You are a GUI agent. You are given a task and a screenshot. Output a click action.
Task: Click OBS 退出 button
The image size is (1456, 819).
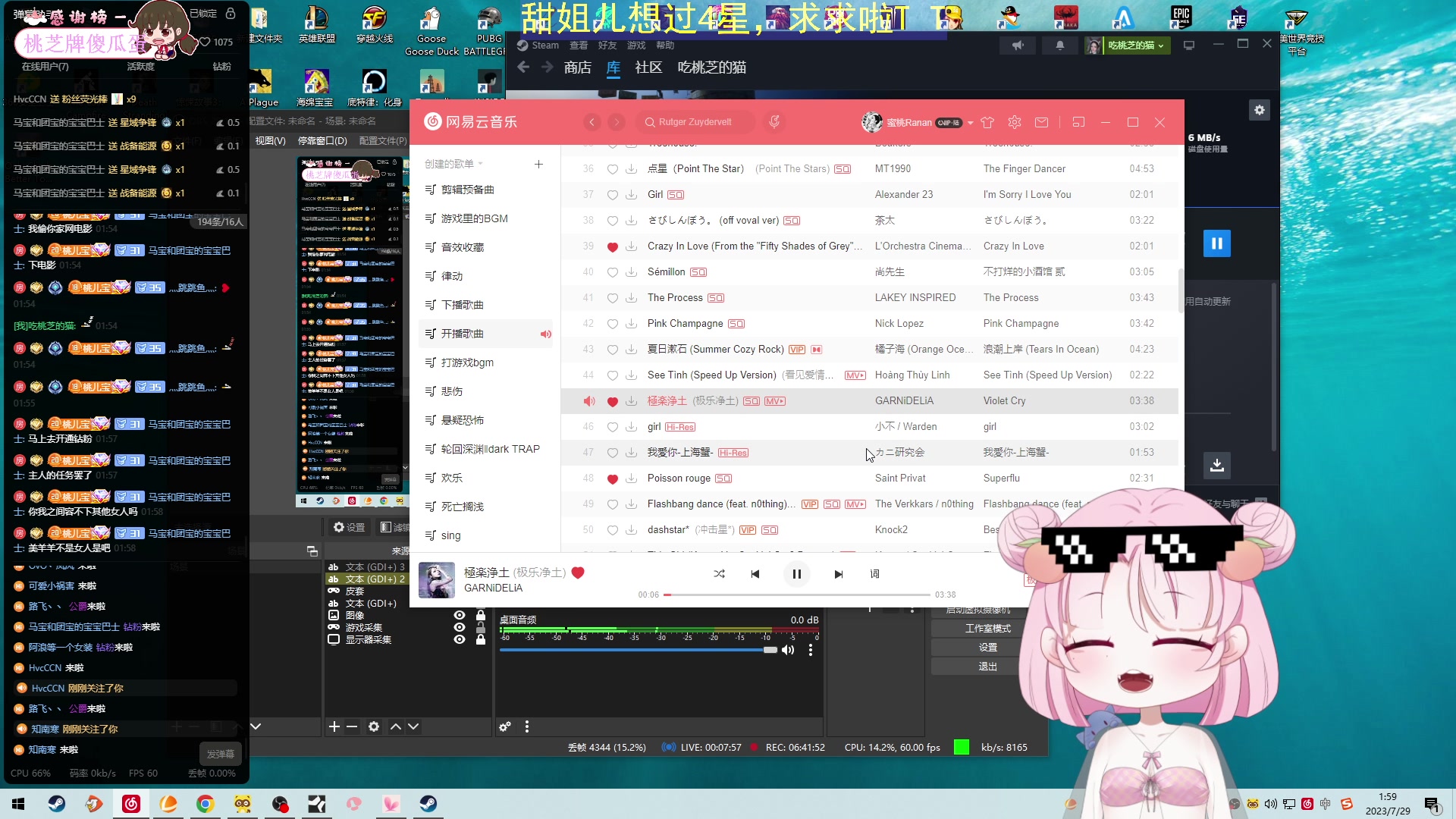987,667
